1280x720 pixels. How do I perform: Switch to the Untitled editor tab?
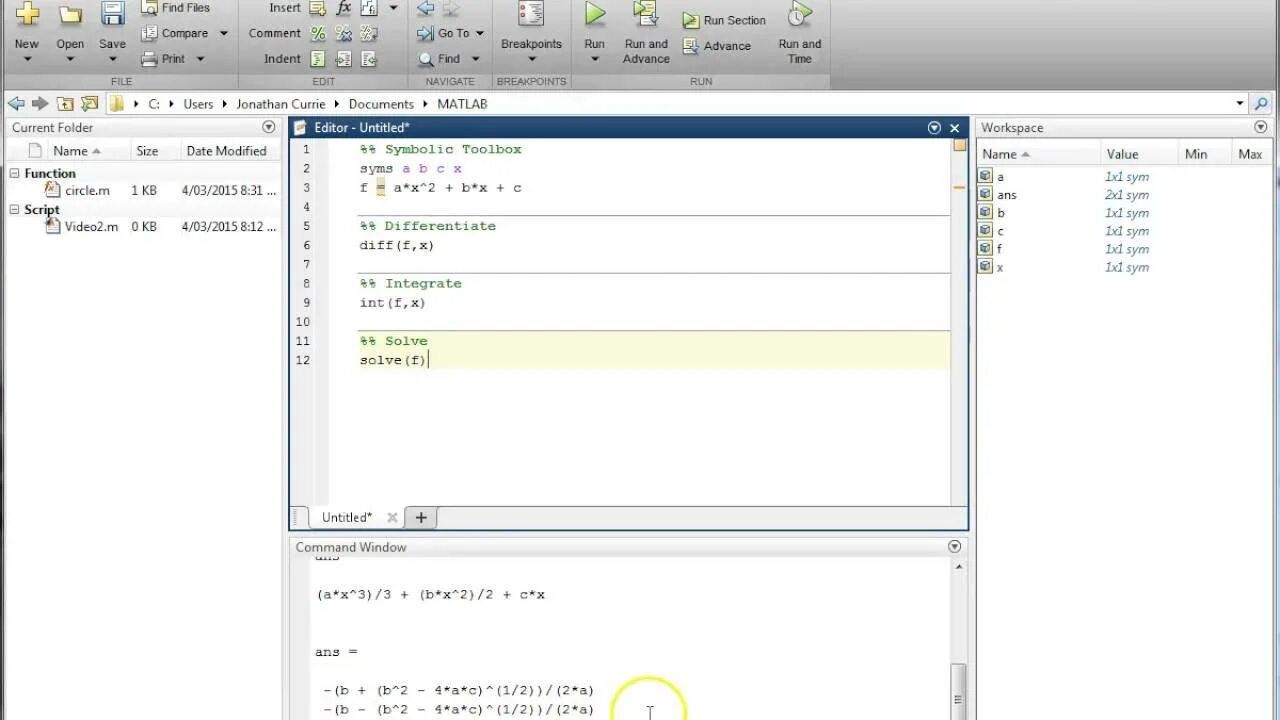[345, 517]
